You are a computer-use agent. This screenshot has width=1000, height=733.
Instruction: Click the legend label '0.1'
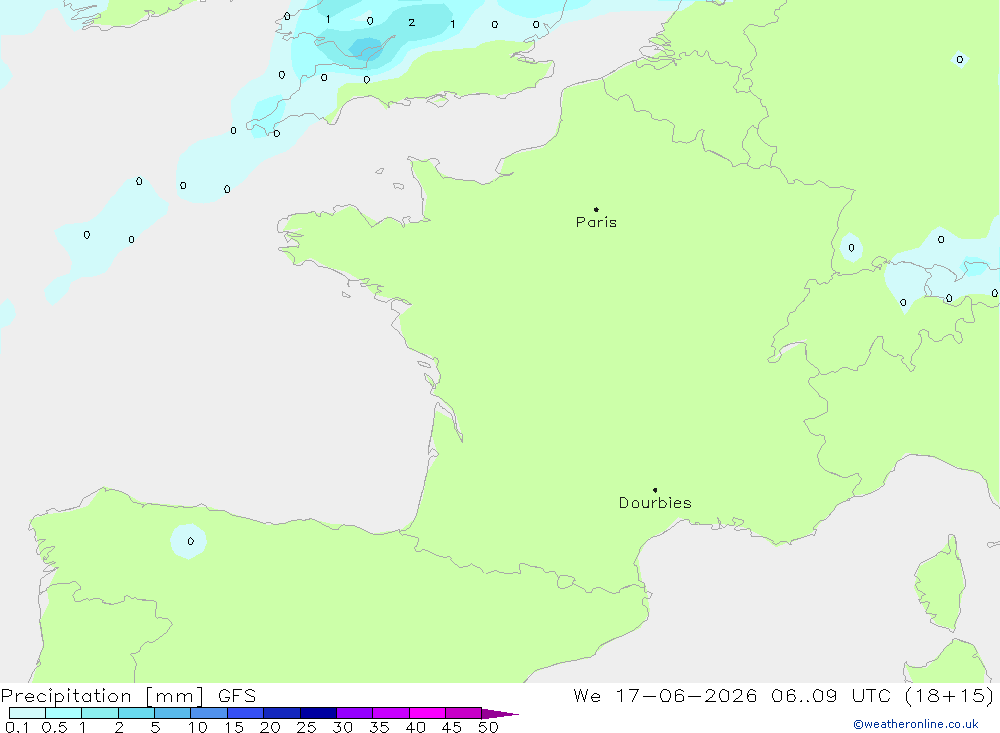[x=17, y=727]
